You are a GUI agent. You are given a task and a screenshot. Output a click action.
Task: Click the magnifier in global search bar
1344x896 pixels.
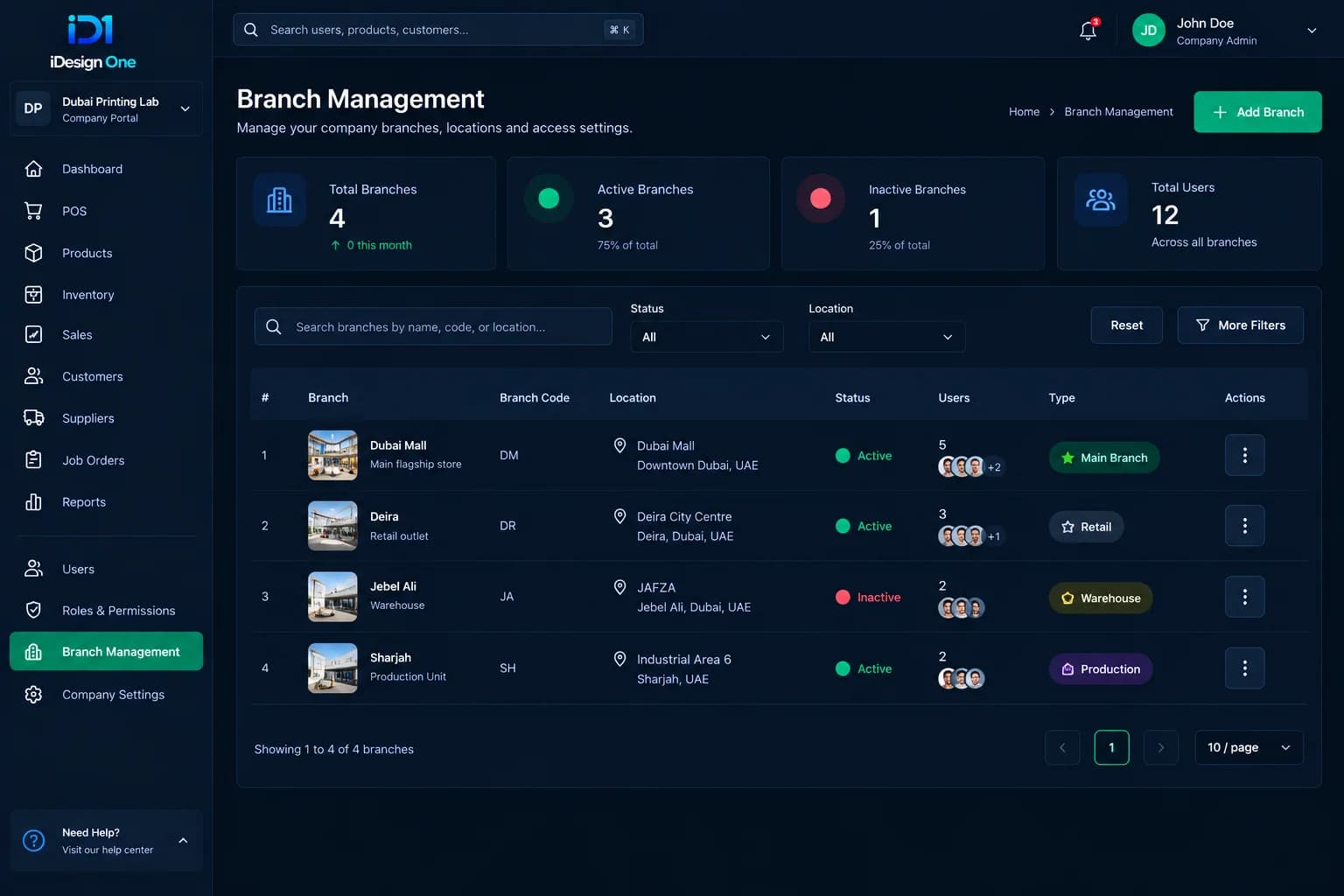[x=251, y=30]
